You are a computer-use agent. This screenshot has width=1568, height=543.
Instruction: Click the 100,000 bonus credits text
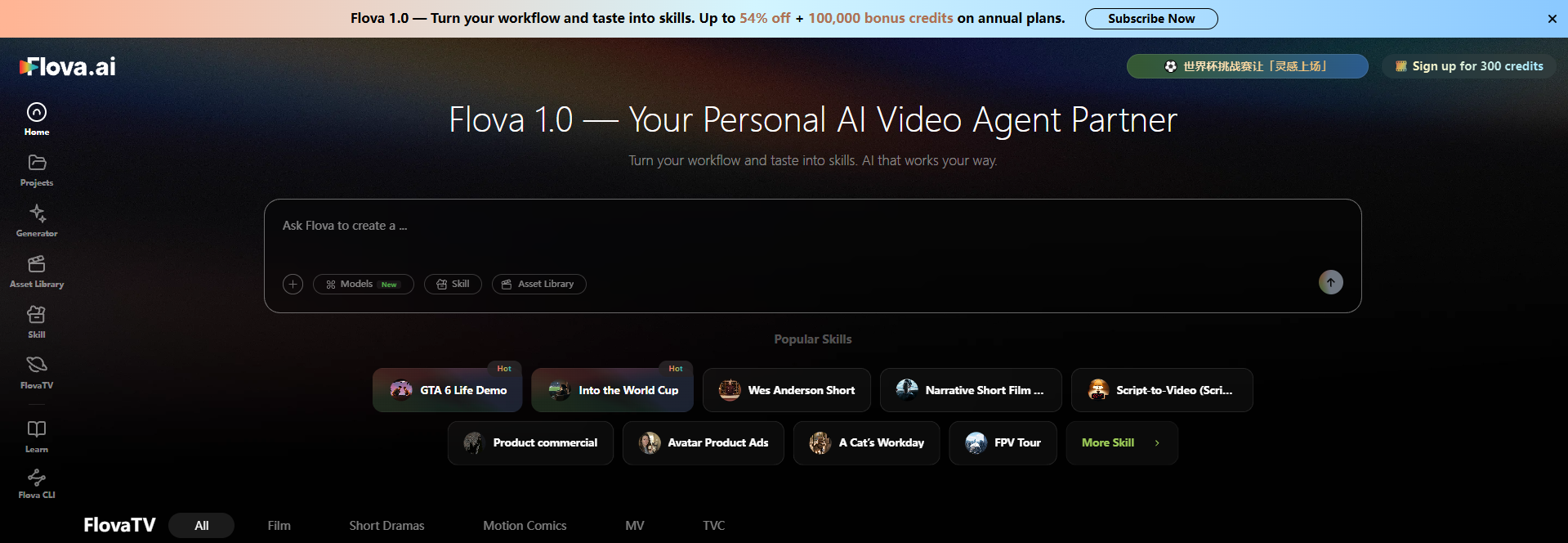click(881, 18)
